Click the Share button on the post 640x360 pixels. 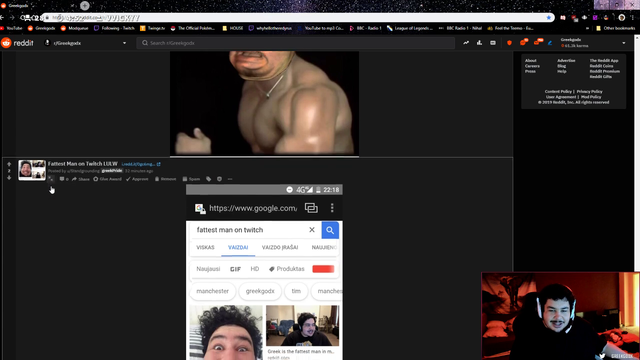[x=81, y=179]
